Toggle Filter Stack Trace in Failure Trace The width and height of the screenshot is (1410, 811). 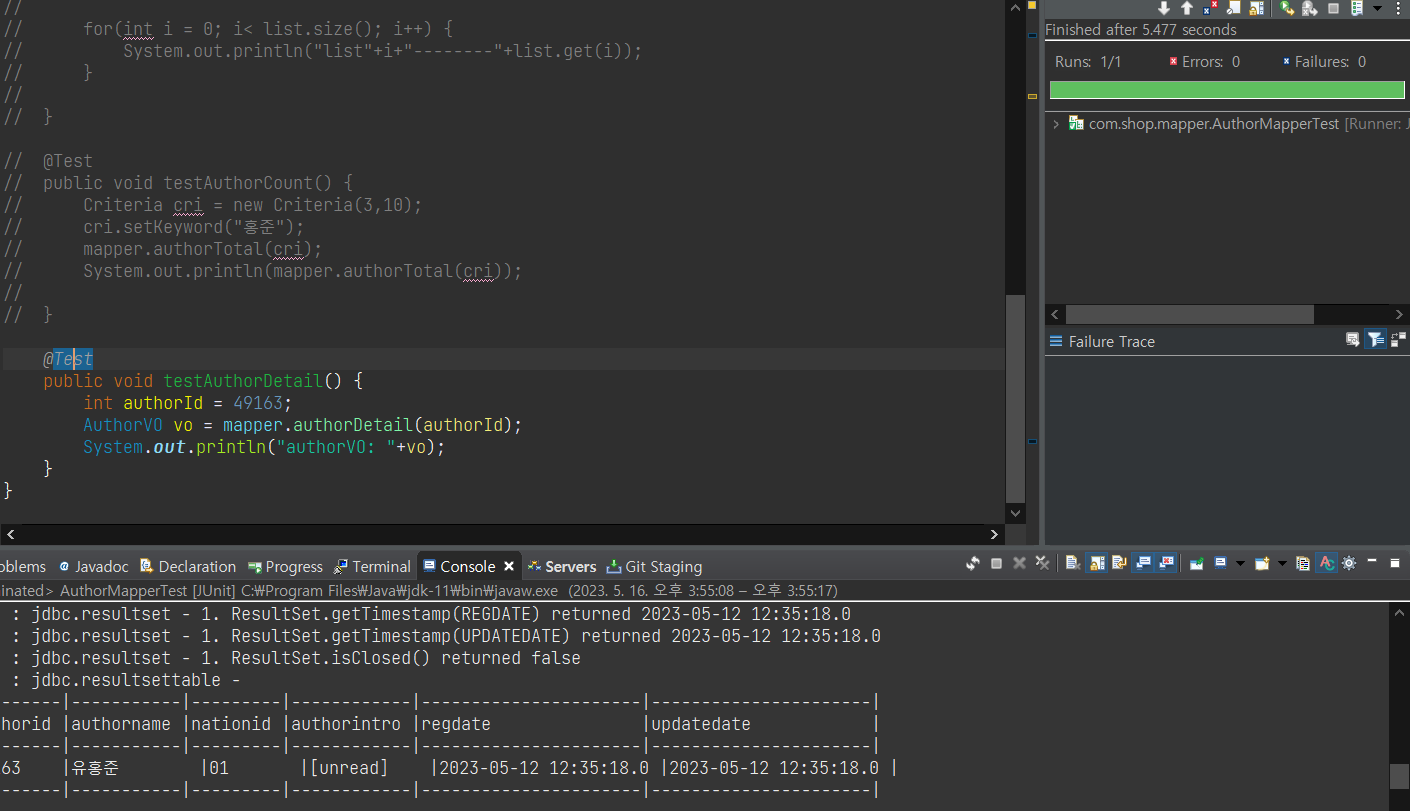[x=1376, y=340]
